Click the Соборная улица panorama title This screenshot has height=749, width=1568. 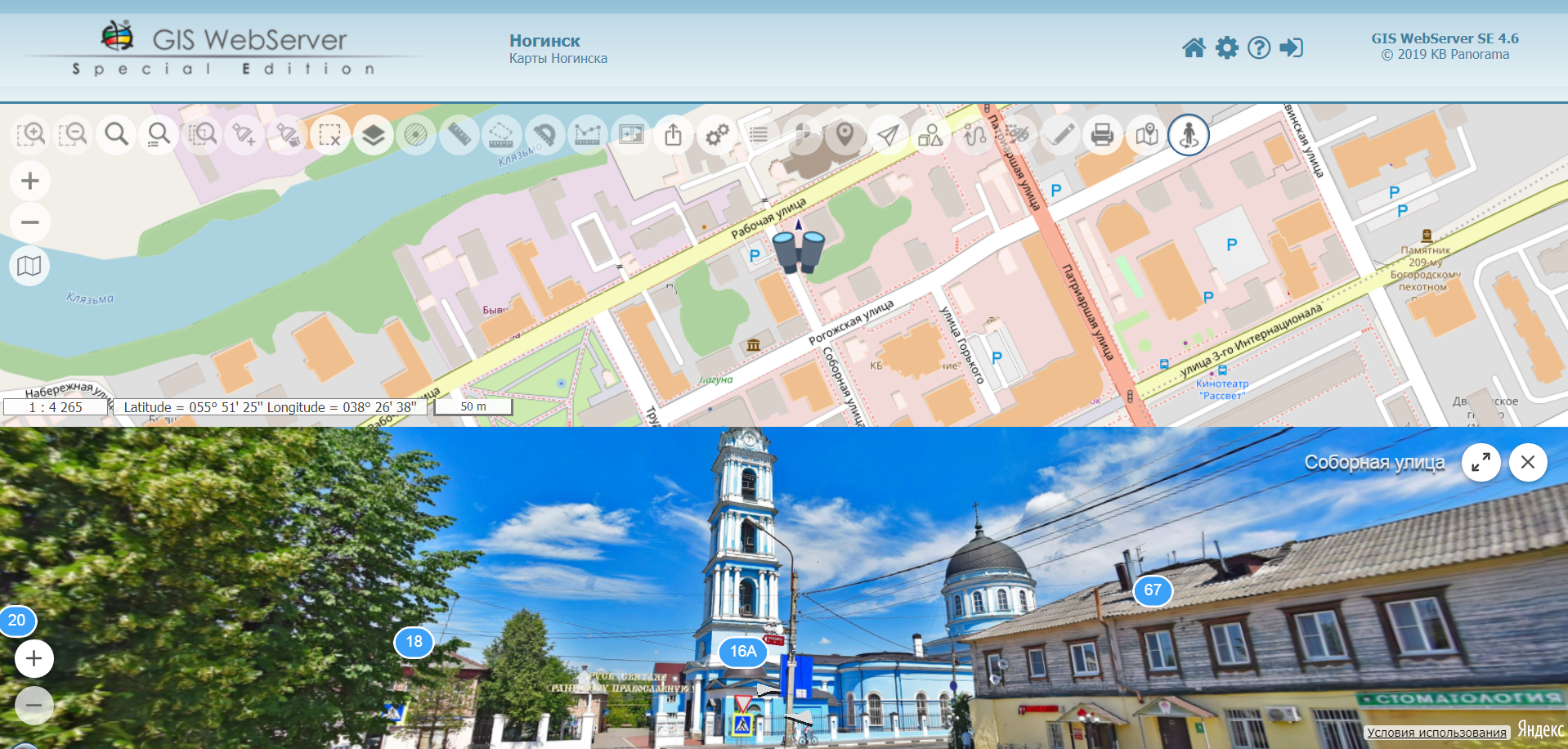(x=1374, y=463)
